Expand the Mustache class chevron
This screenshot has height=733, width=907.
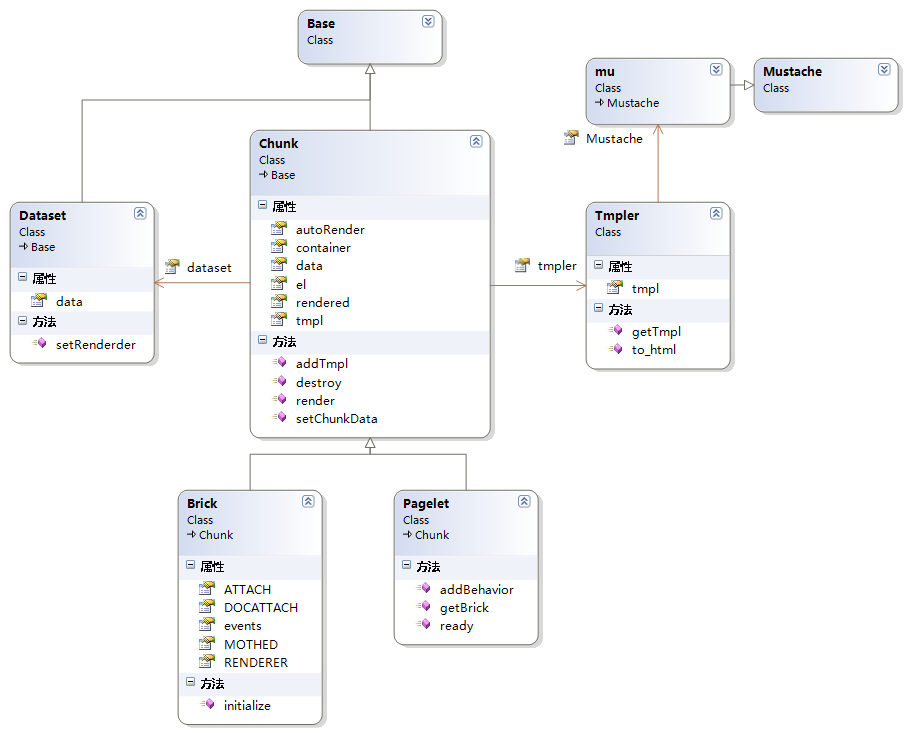884,70
